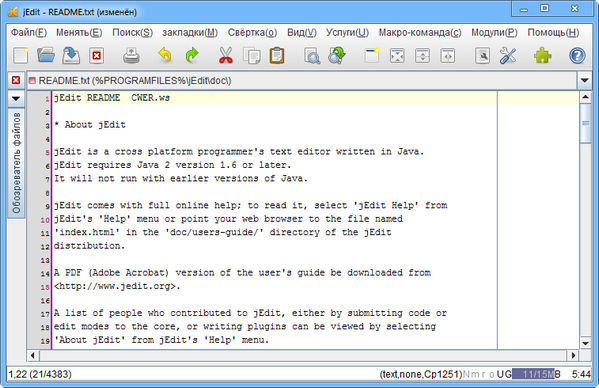The height and width of the screenshot is (388, 599).
Task: Open help with question mark icon
Action: click(577, 56)
